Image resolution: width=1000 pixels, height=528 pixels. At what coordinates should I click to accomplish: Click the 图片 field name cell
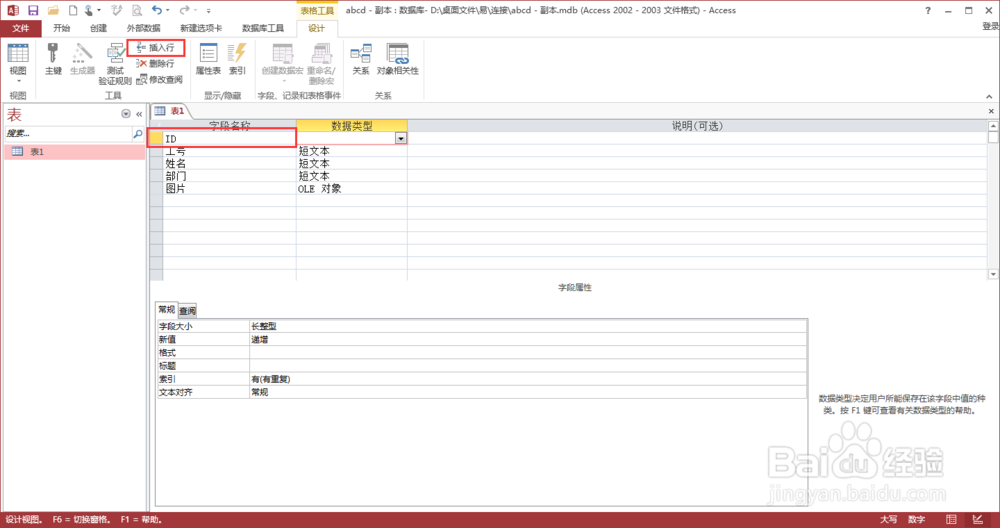(229, 189)
